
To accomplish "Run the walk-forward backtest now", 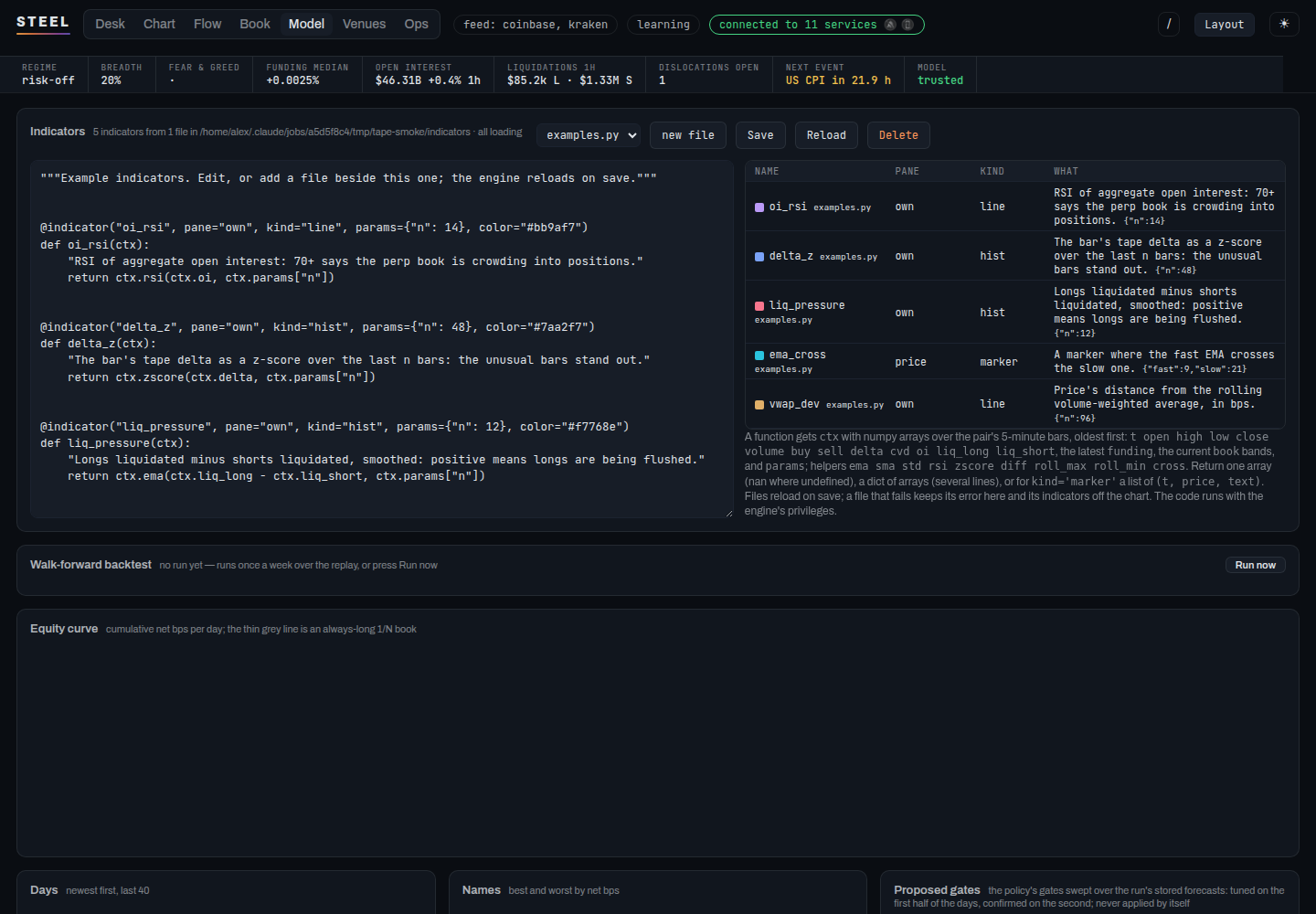I will point(1255,565).
